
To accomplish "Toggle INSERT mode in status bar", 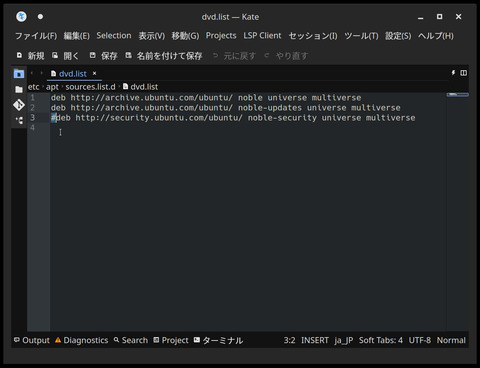I will 315,340.
